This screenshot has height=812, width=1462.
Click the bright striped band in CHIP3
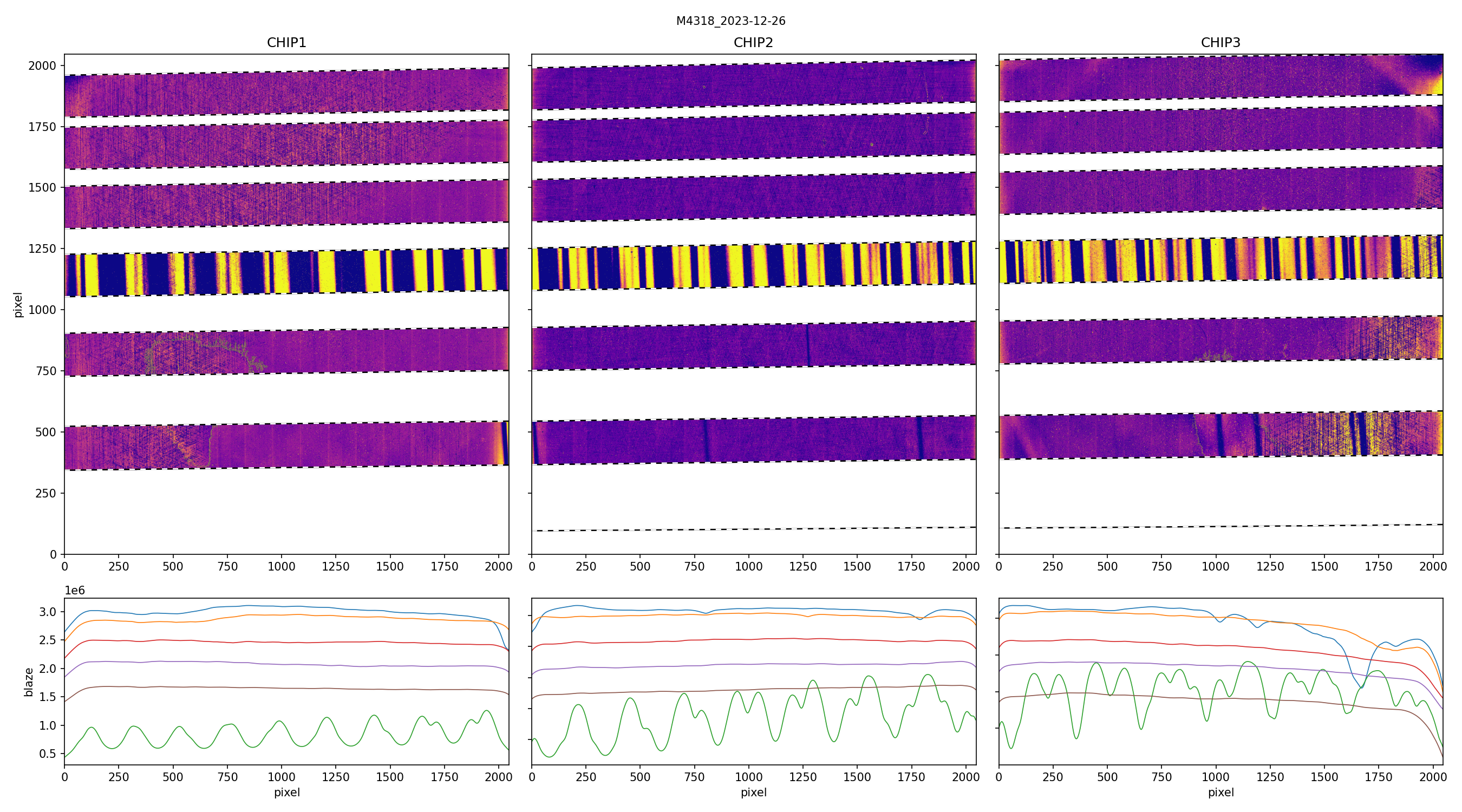[1220, 259]
